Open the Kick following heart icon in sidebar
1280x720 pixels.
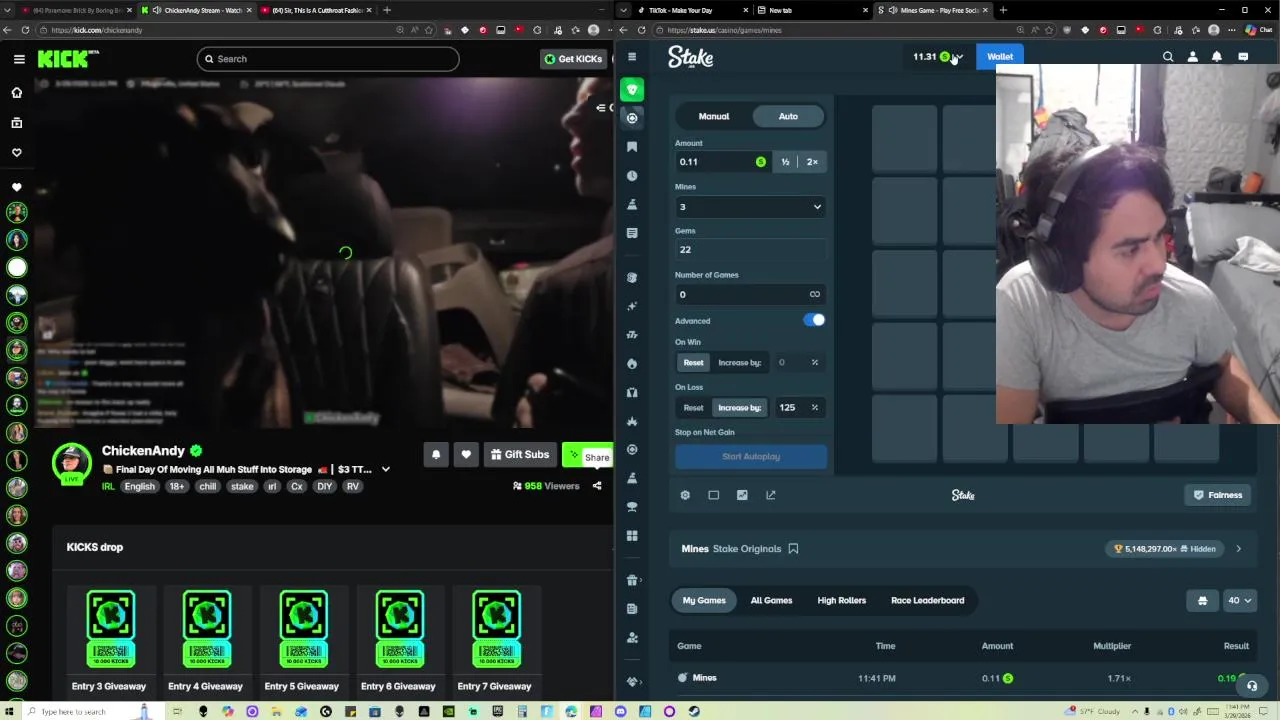[x=16, y=152]
